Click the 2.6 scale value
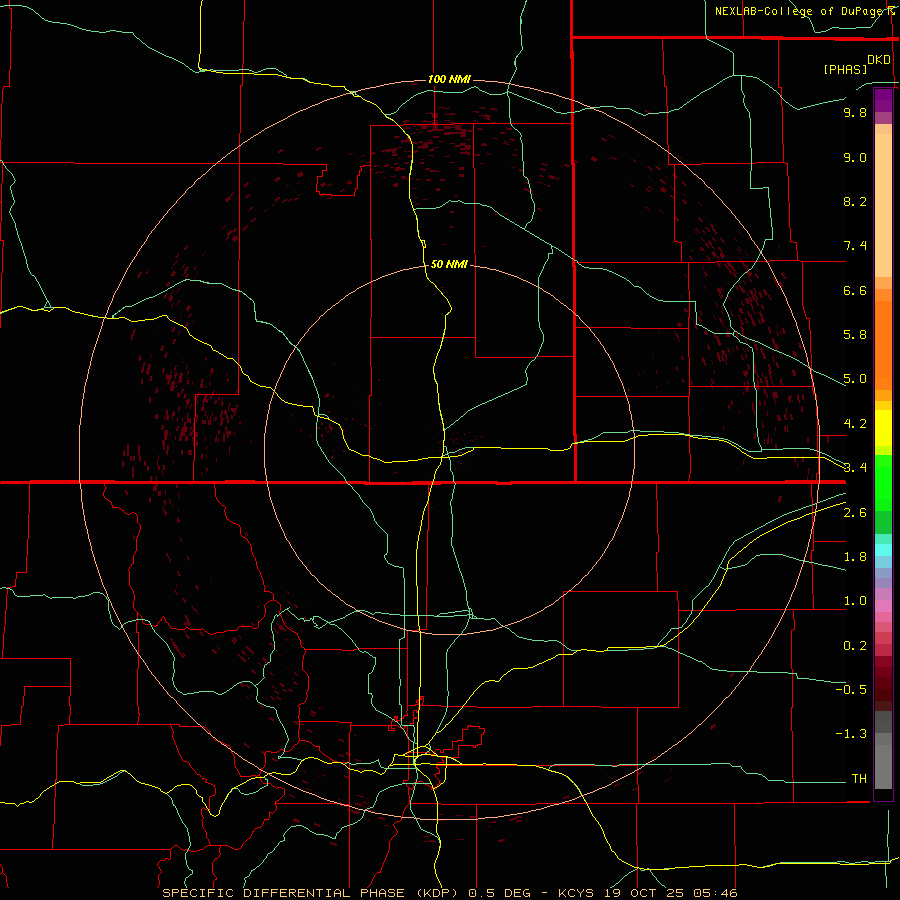This screenshot has height=900, width=900. click(x=855, y=513)
